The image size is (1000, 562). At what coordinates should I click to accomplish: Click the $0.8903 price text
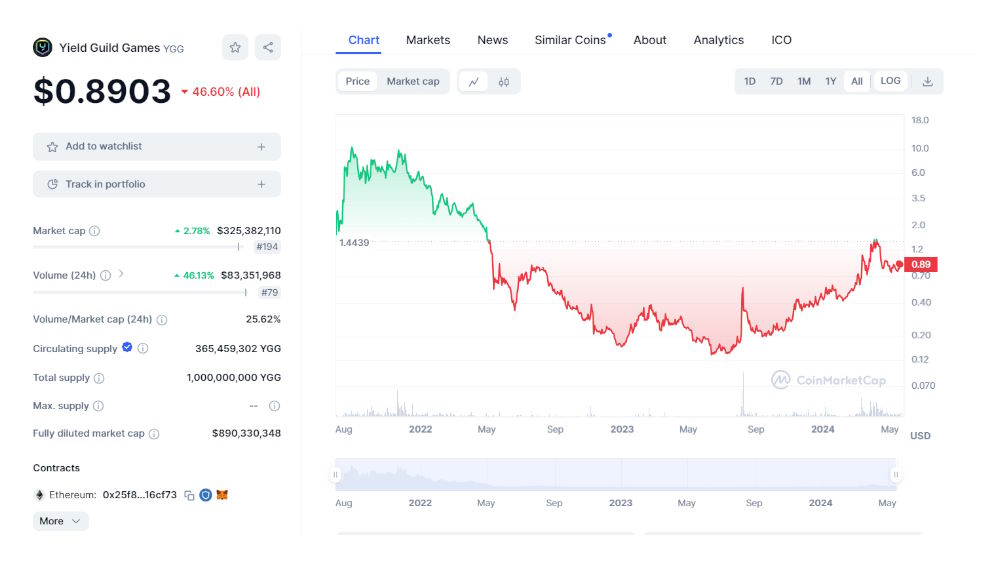[102, 91]
